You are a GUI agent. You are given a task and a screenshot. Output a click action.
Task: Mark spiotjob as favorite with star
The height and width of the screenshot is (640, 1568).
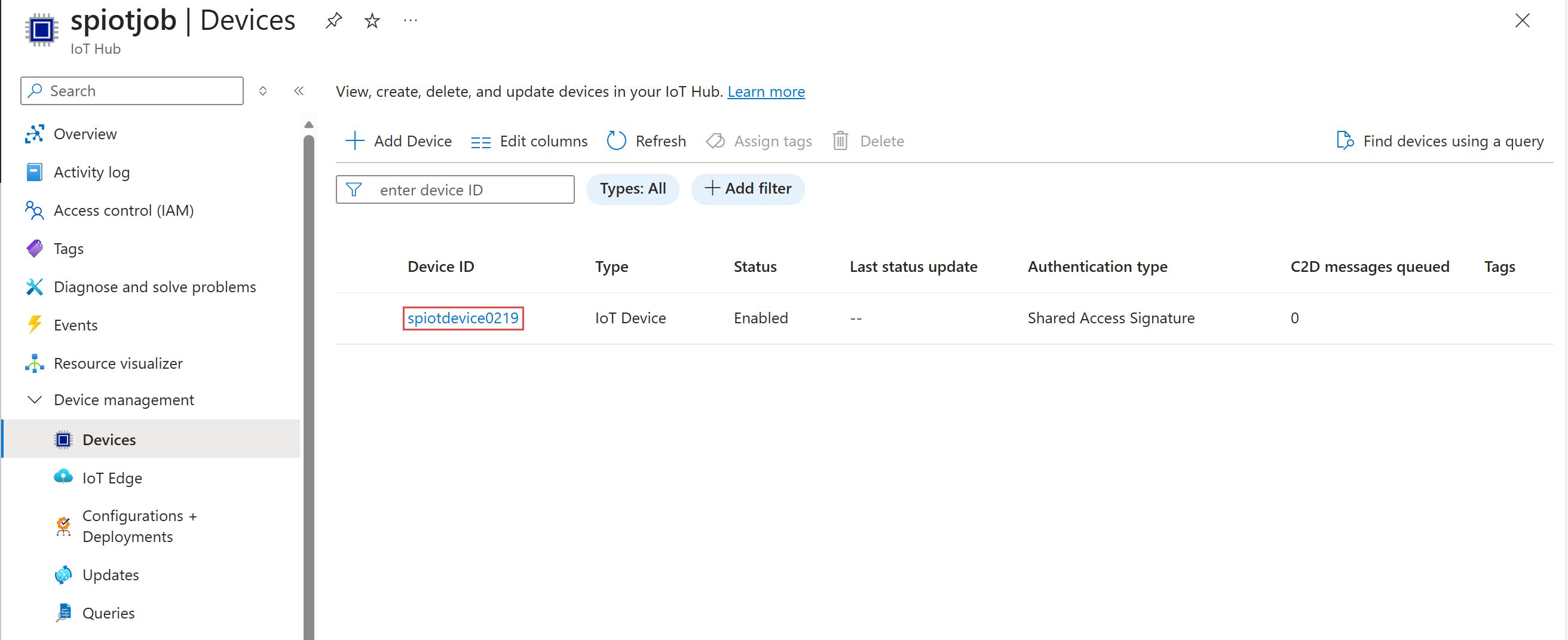[372, 22]
